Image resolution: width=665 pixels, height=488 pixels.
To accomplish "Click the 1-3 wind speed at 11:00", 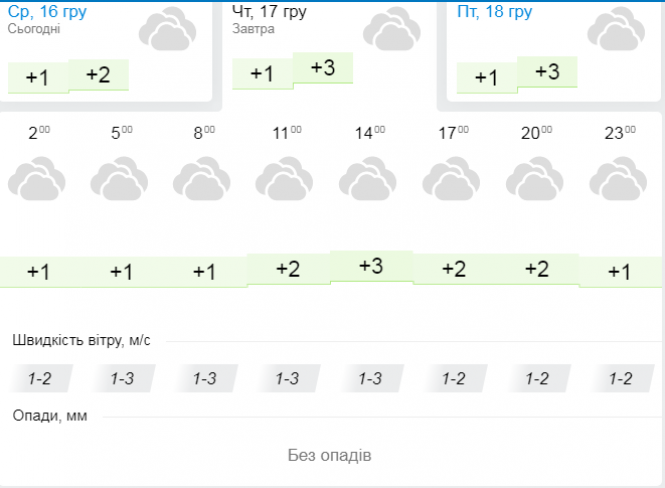I will (x=287, y=379).
